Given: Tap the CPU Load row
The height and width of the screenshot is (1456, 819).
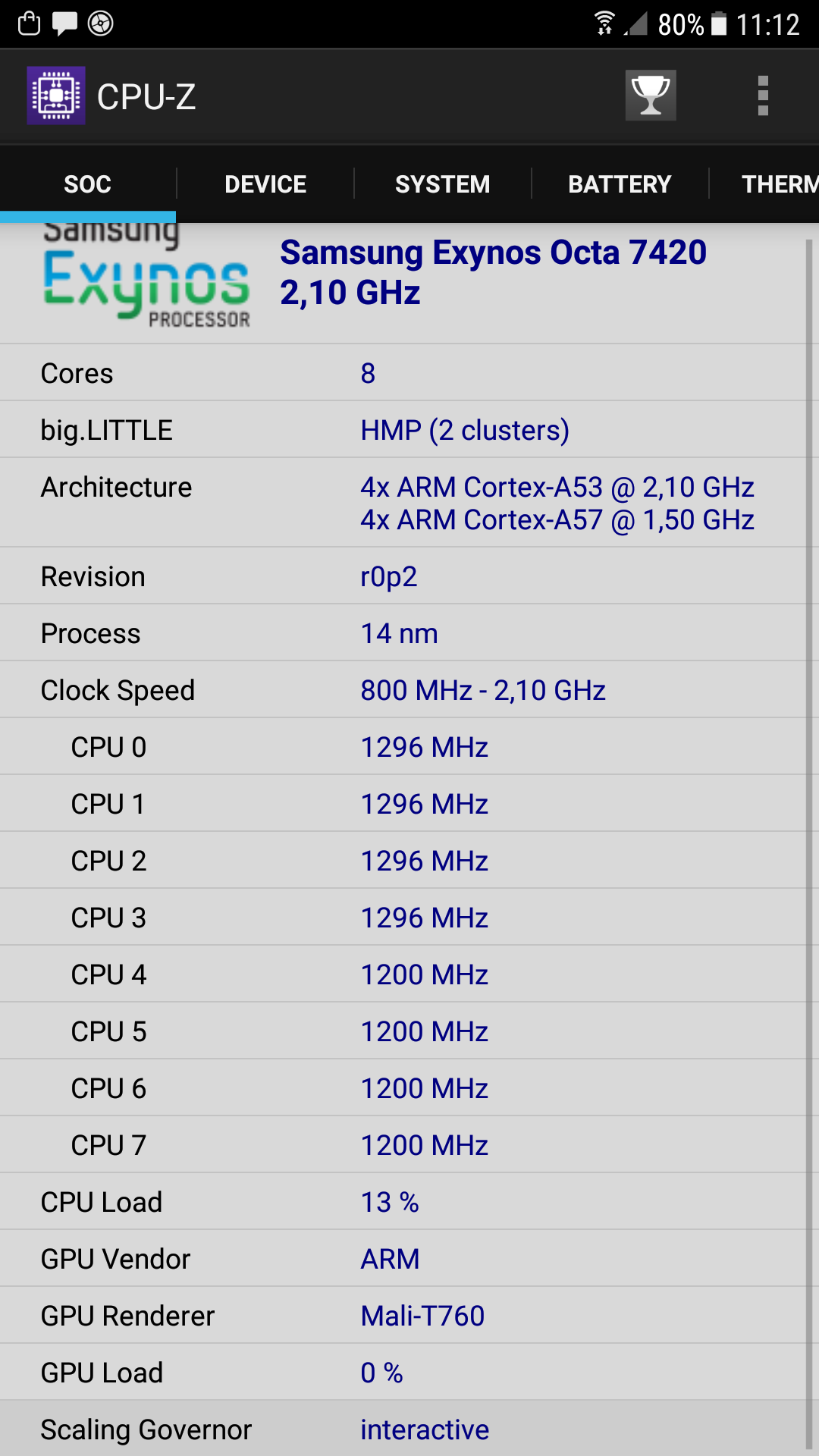Looking at the screenshot, I should (x=402, y=1202).
